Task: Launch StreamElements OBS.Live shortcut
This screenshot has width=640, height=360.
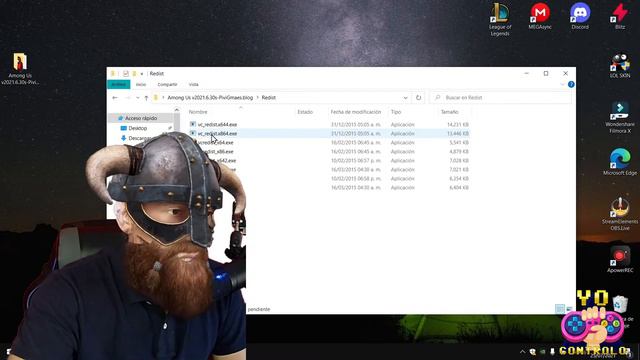Action: (x=620, y=214)
